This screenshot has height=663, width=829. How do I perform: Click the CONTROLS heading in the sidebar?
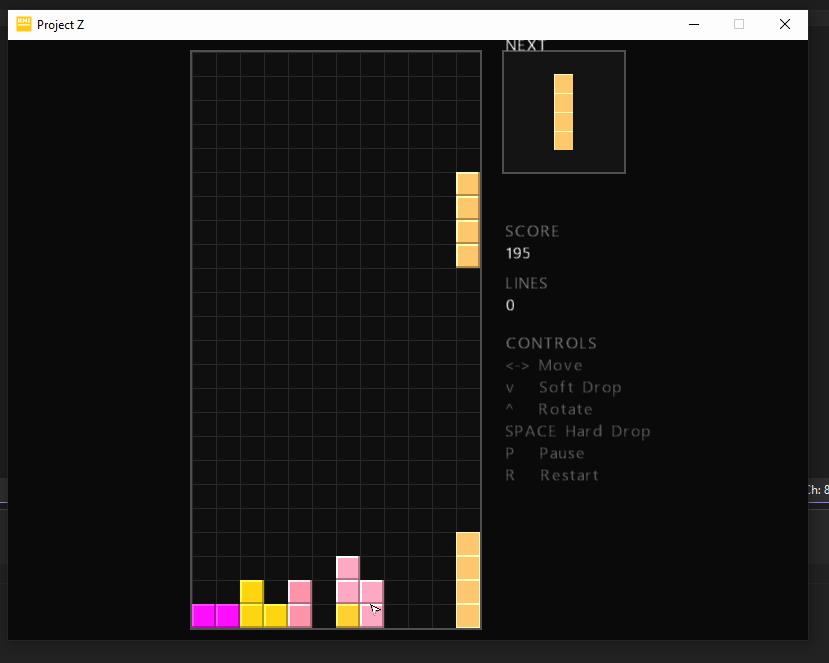tap(550, 342)
